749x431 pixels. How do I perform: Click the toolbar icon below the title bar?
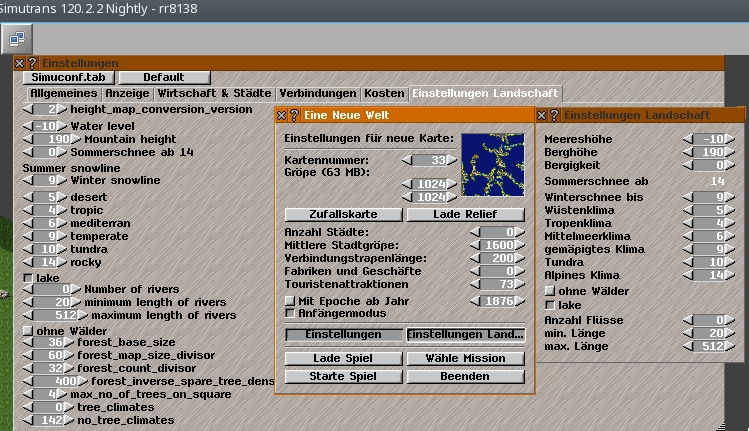[17, 38]
